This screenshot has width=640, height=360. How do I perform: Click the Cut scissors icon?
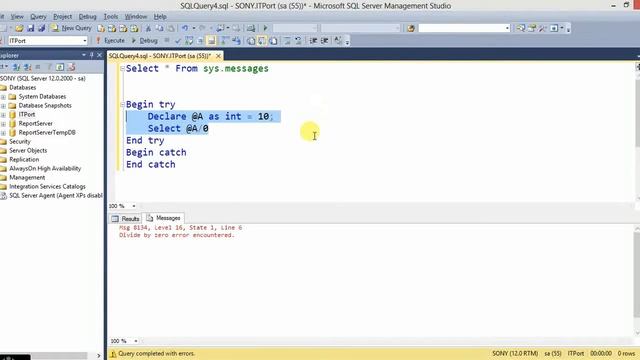[x=148, y=28]
